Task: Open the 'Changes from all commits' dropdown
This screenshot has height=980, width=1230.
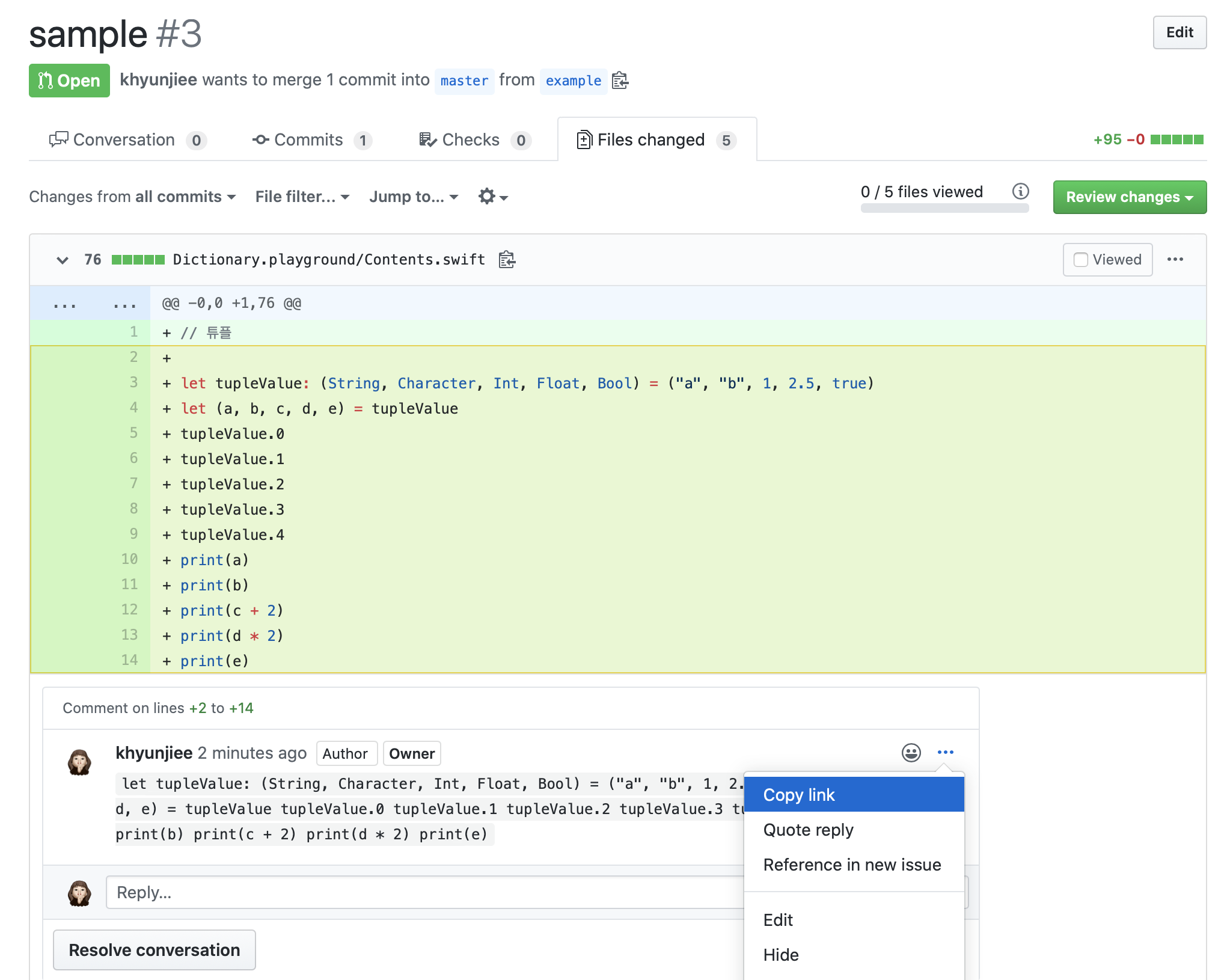Action: [132, 197]
